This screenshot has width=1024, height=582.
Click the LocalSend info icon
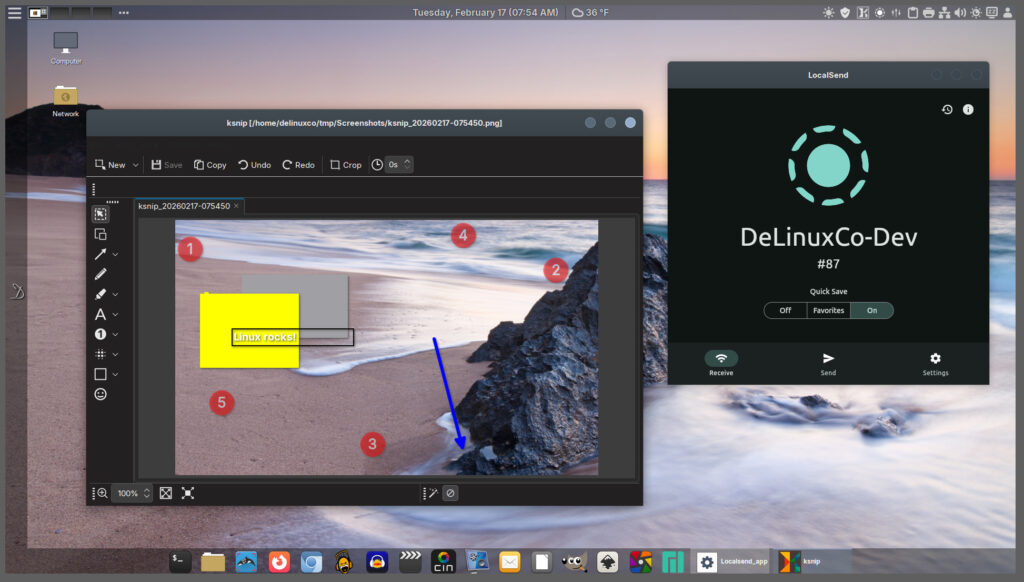click(x=968, y=109)
